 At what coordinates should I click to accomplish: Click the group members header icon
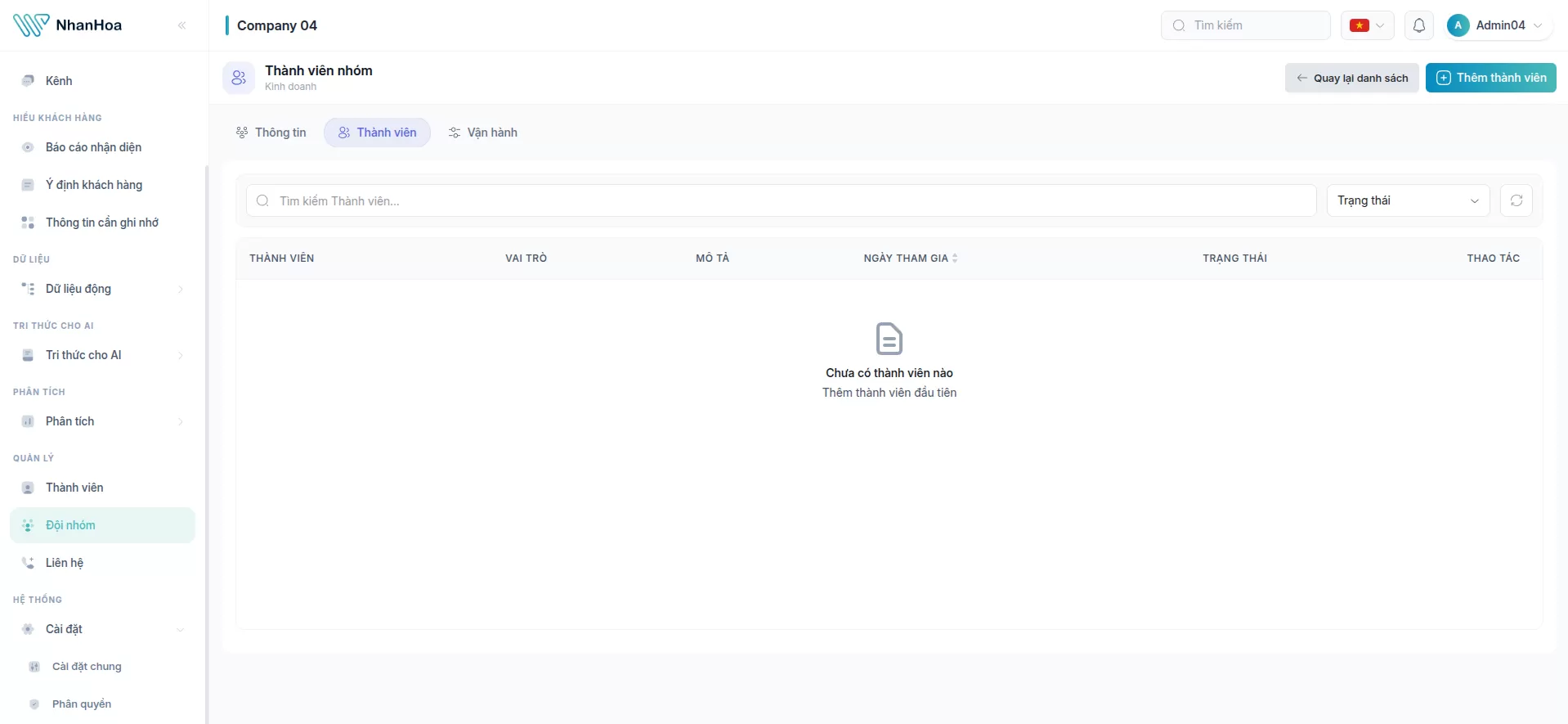[239, 78]
